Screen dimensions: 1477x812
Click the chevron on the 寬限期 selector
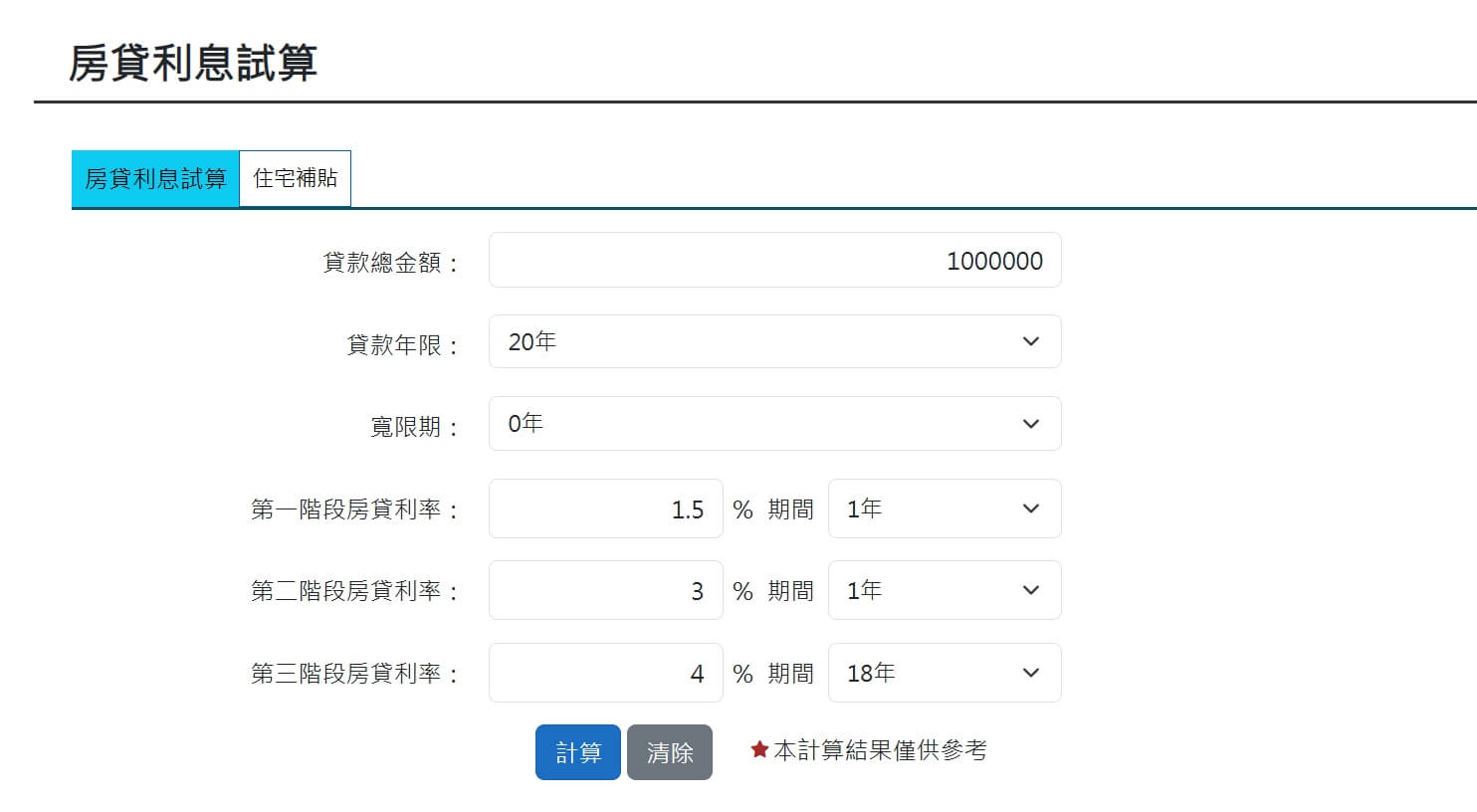coord(1031,423)
